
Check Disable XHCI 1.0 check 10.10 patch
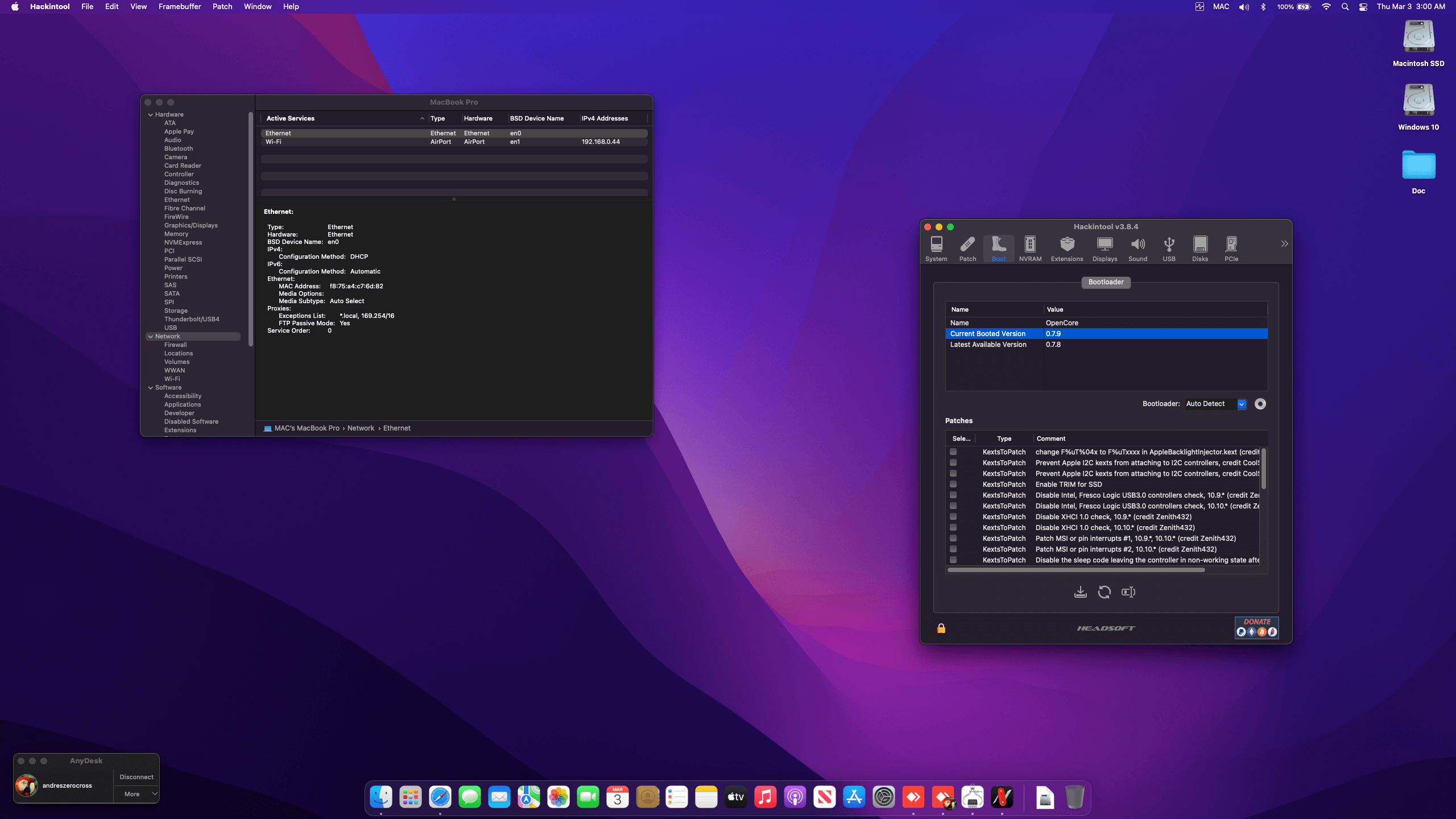pyautogui.click(x=953, y=527)
